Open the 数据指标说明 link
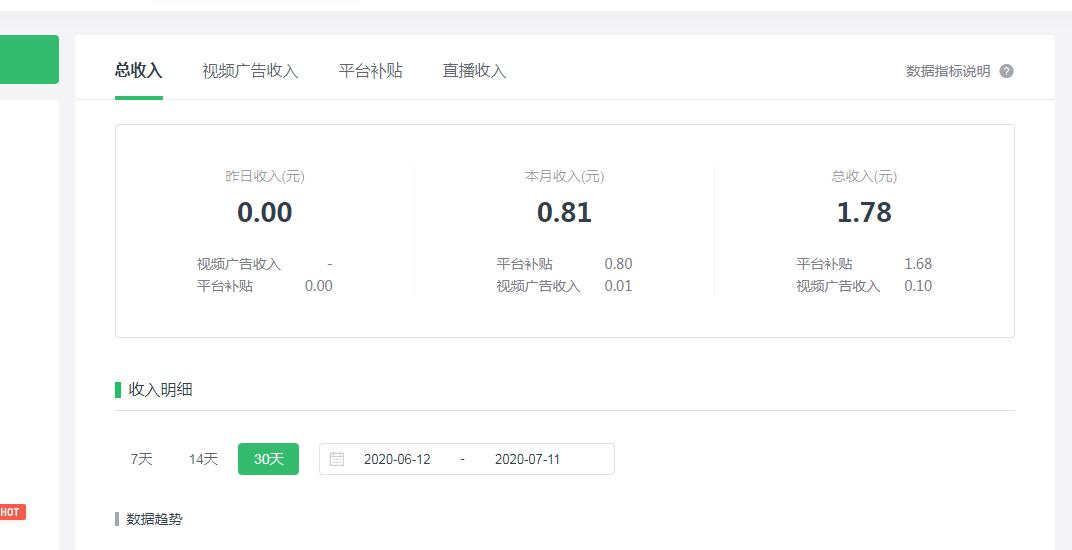The image size is (1072, 550). click(948, 71)
